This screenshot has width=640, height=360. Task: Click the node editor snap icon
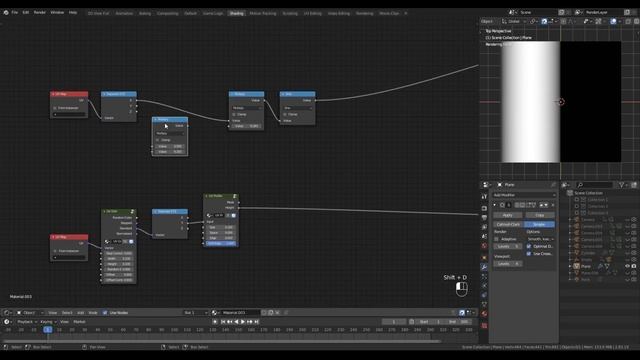point(462,313)
